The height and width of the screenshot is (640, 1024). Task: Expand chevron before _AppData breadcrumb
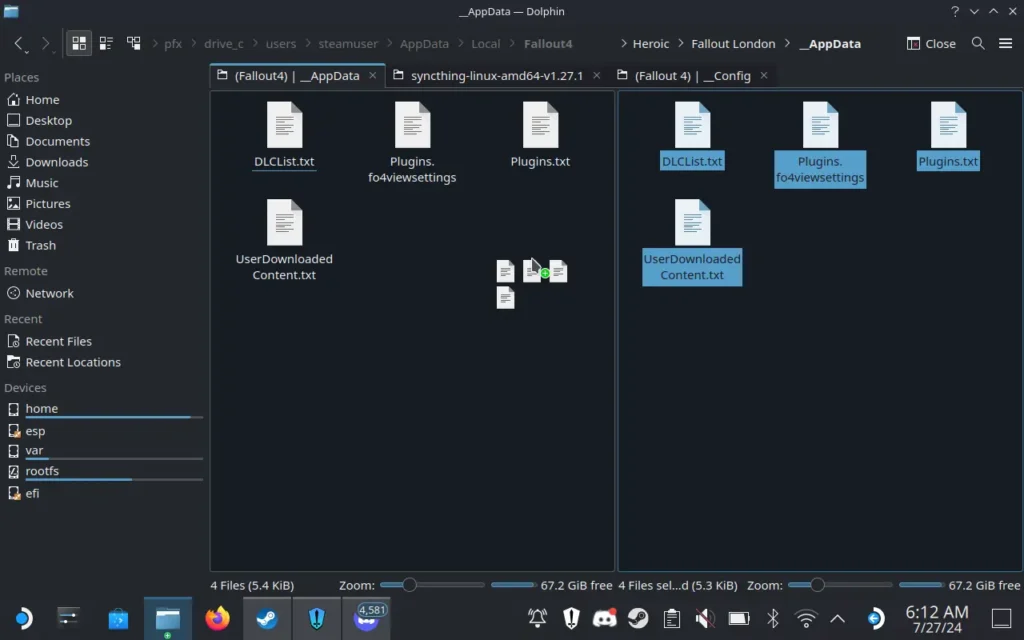click(787, 44)
